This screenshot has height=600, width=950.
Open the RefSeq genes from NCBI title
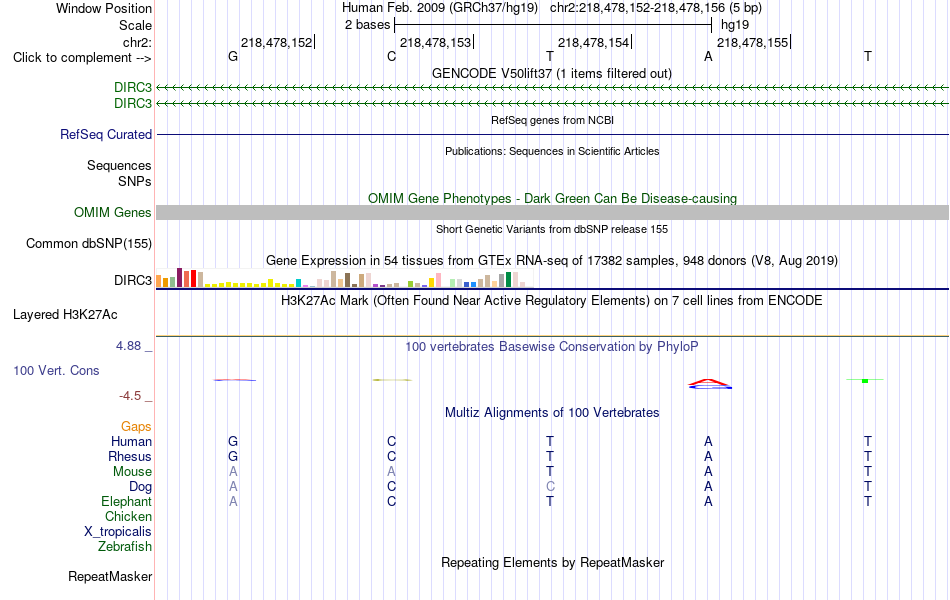pyautogui.click(x=552, y=120)
